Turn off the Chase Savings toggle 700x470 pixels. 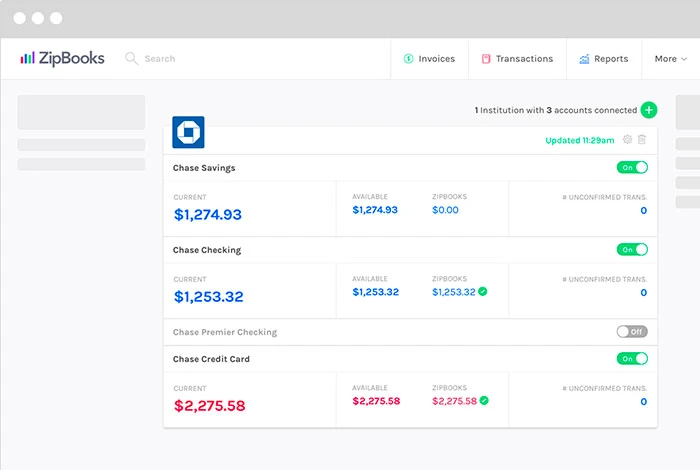point(632,168)
